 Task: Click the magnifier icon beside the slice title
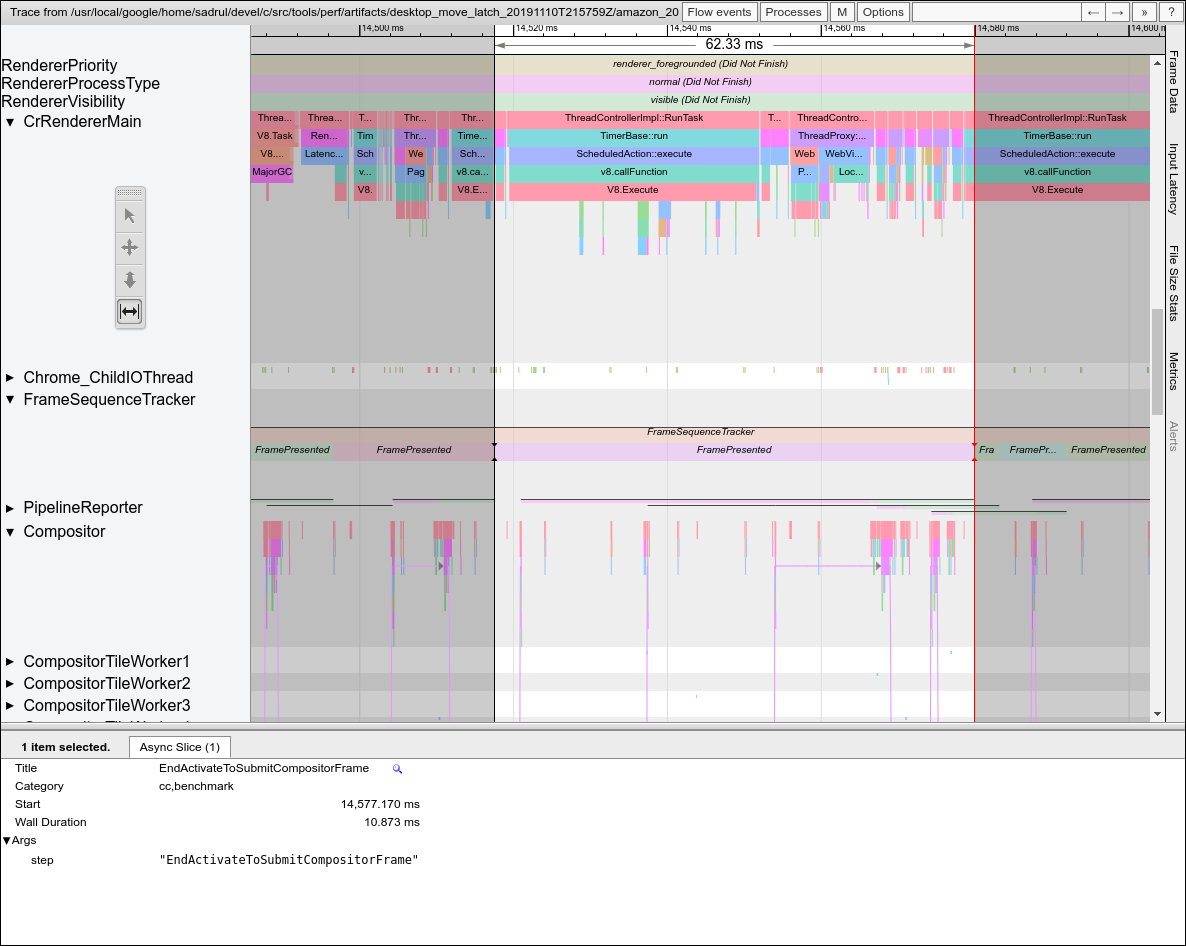[397, 769]
